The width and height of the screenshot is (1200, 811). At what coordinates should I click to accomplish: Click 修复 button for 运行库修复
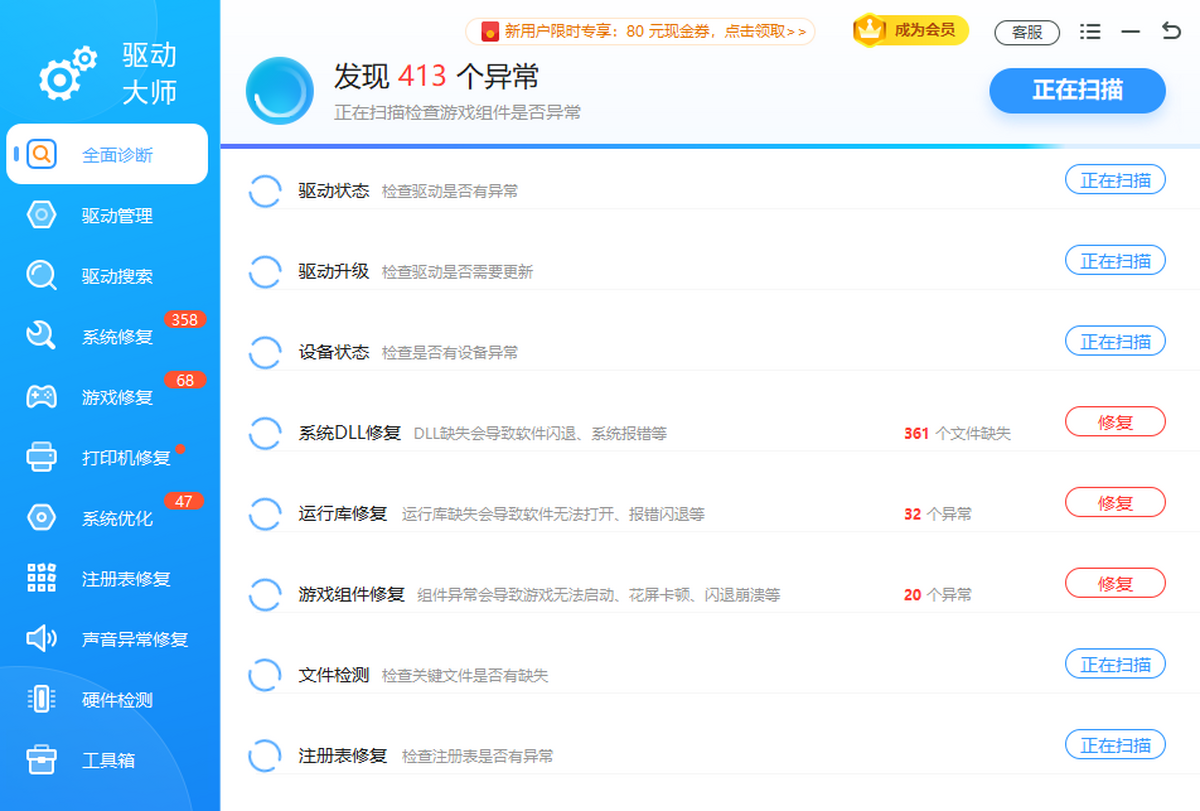tap(1115, 503)
